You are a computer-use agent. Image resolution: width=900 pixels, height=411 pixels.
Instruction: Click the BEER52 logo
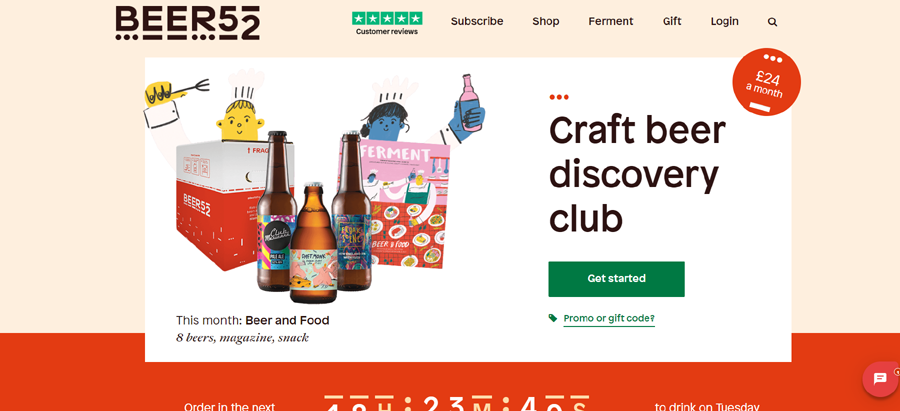[188, 23]
